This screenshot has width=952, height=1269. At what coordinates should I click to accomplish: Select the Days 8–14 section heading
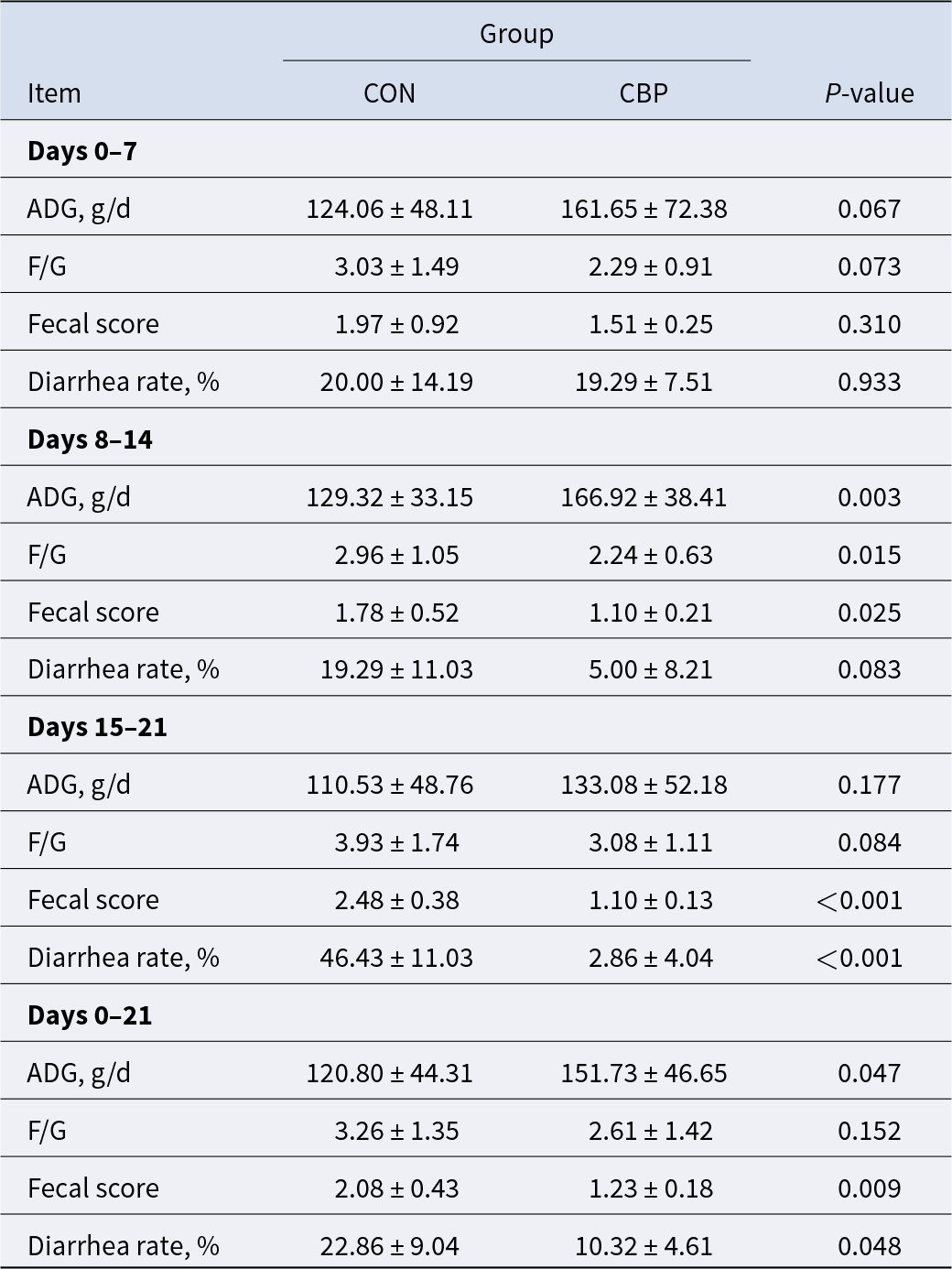(x=90, y=439)
